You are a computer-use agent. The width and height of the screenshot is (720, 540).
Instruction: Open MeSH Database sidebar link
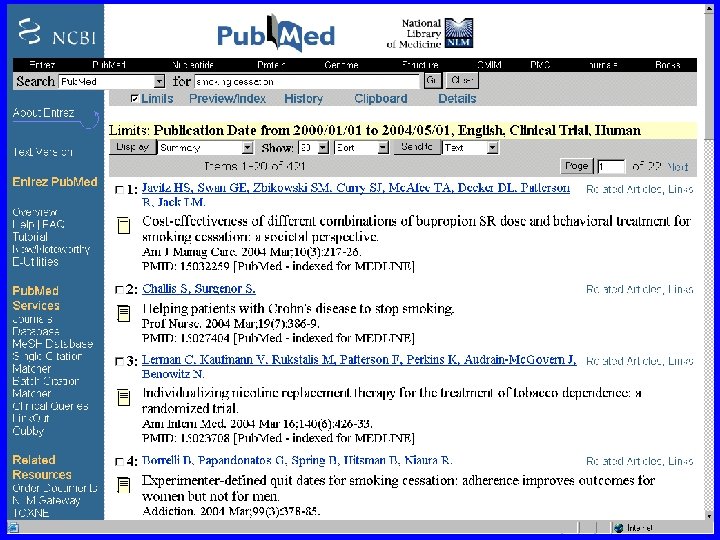[52, 344]
